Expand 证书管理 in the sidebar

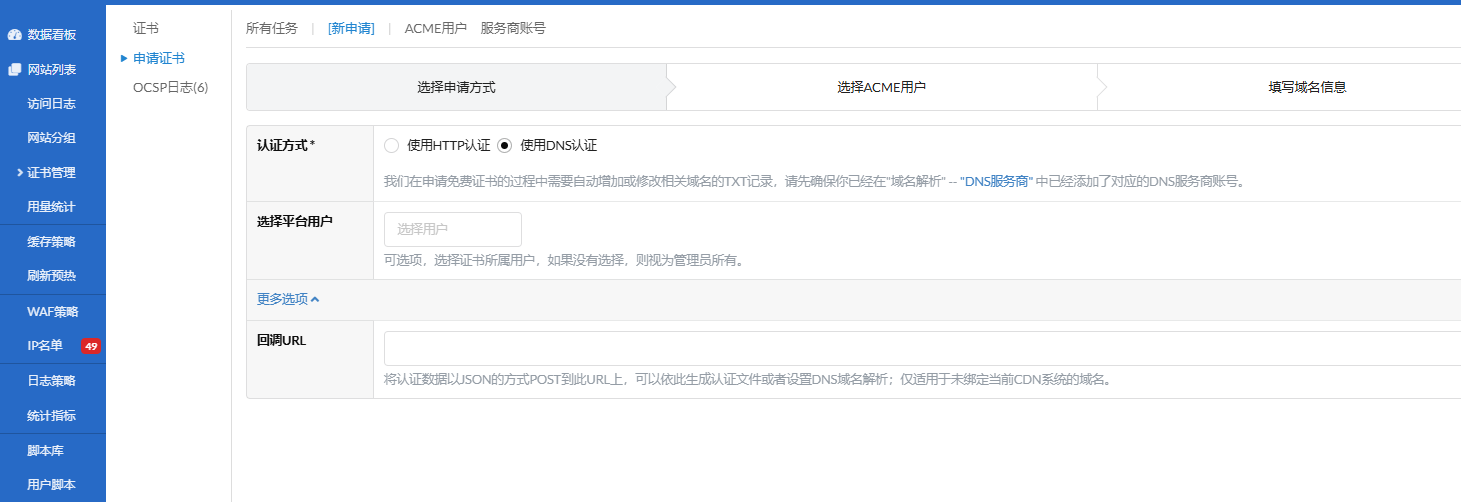pyautogui.click(x=51, y=173)
